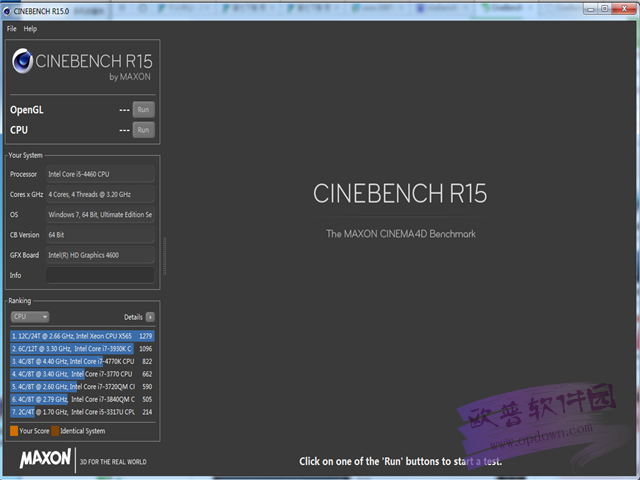Select ranking row 1 Intel Xeon X565

[x=82, y=336]
